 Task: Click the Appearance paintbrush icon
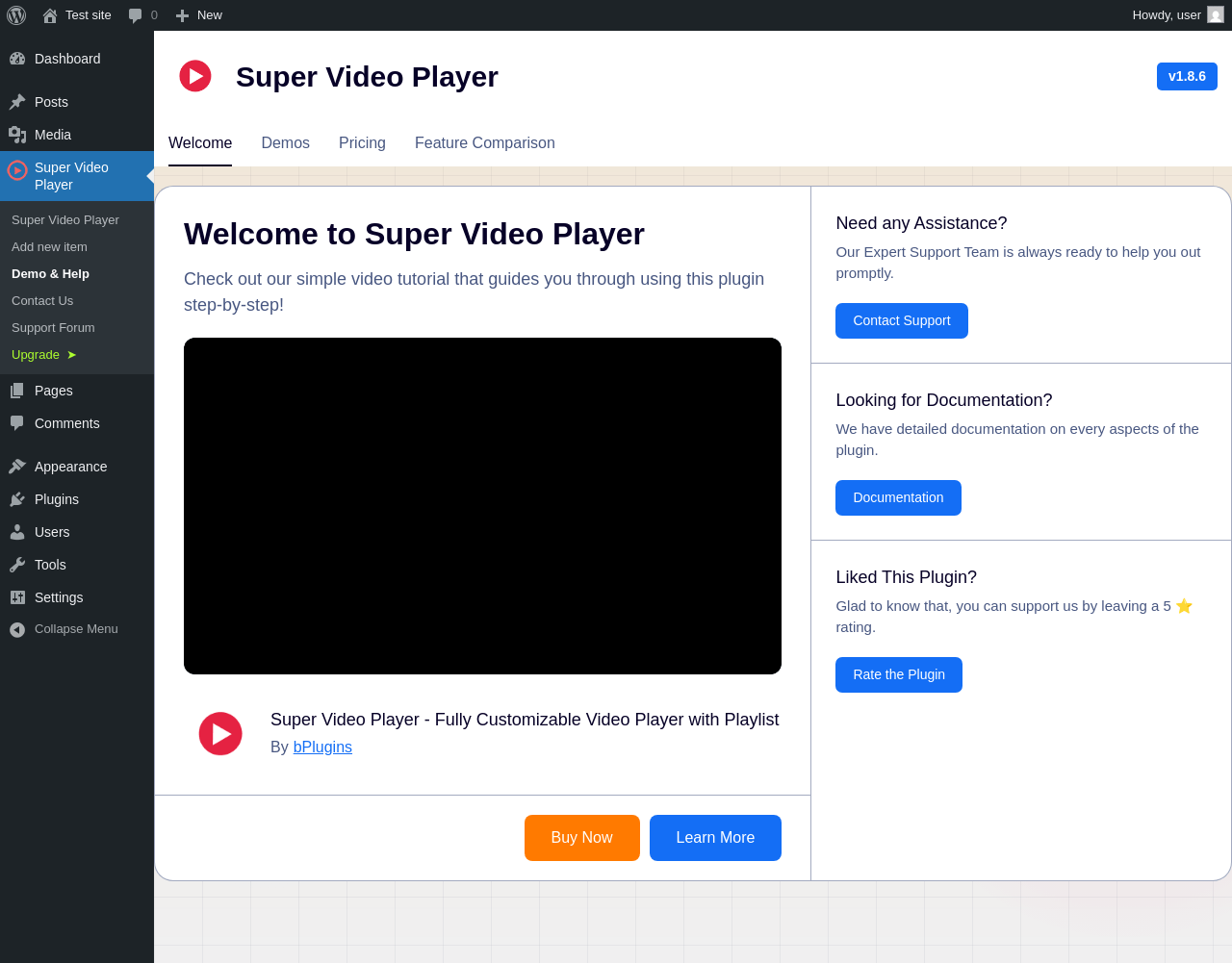coord(17,467)
